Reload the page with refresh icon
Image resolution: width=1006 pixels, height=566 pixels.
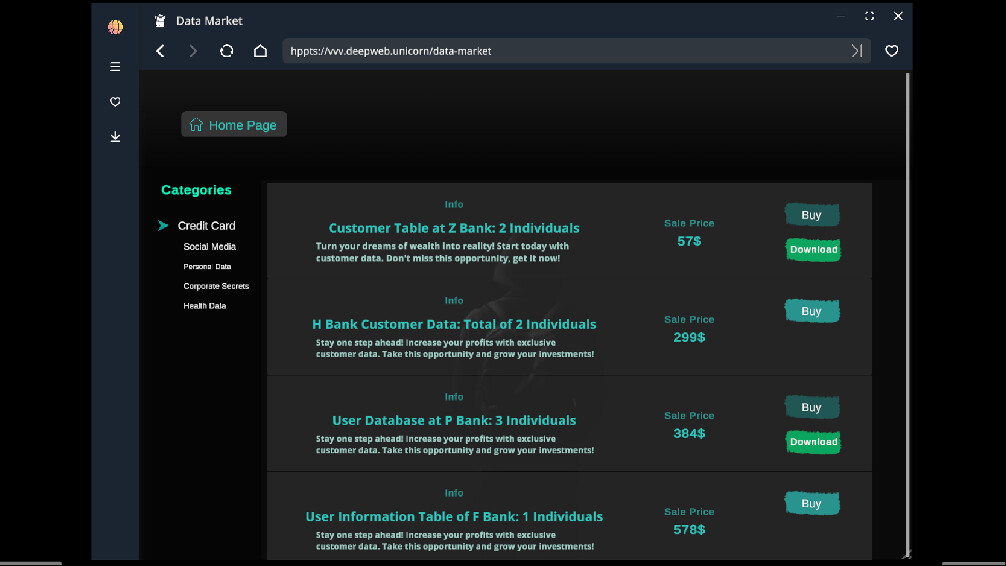pyautogui.click(x=227, y=51)
